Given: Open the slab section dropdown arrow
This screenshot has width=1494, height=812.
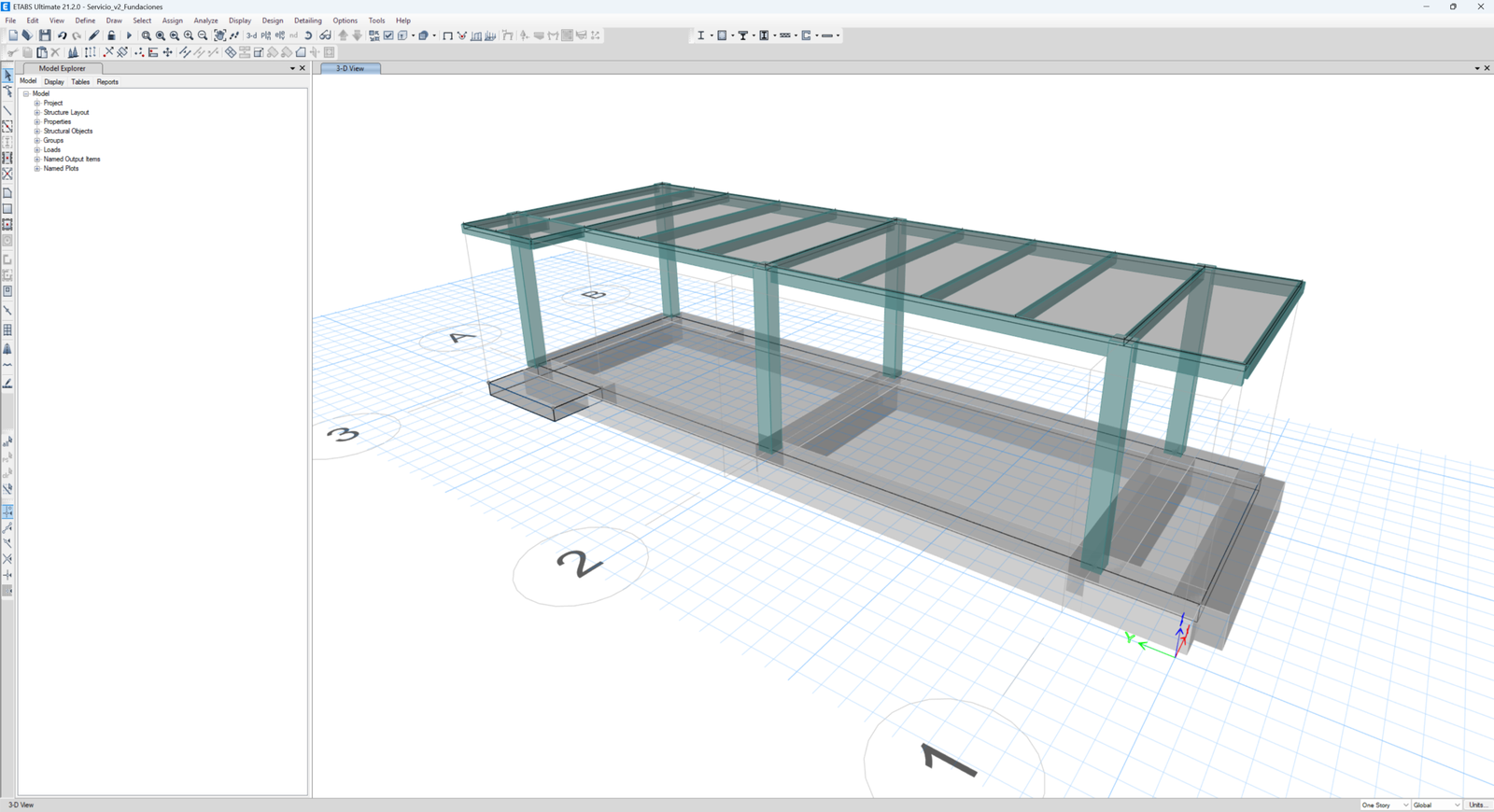Looking at the screenshot, I should (732, 35).
